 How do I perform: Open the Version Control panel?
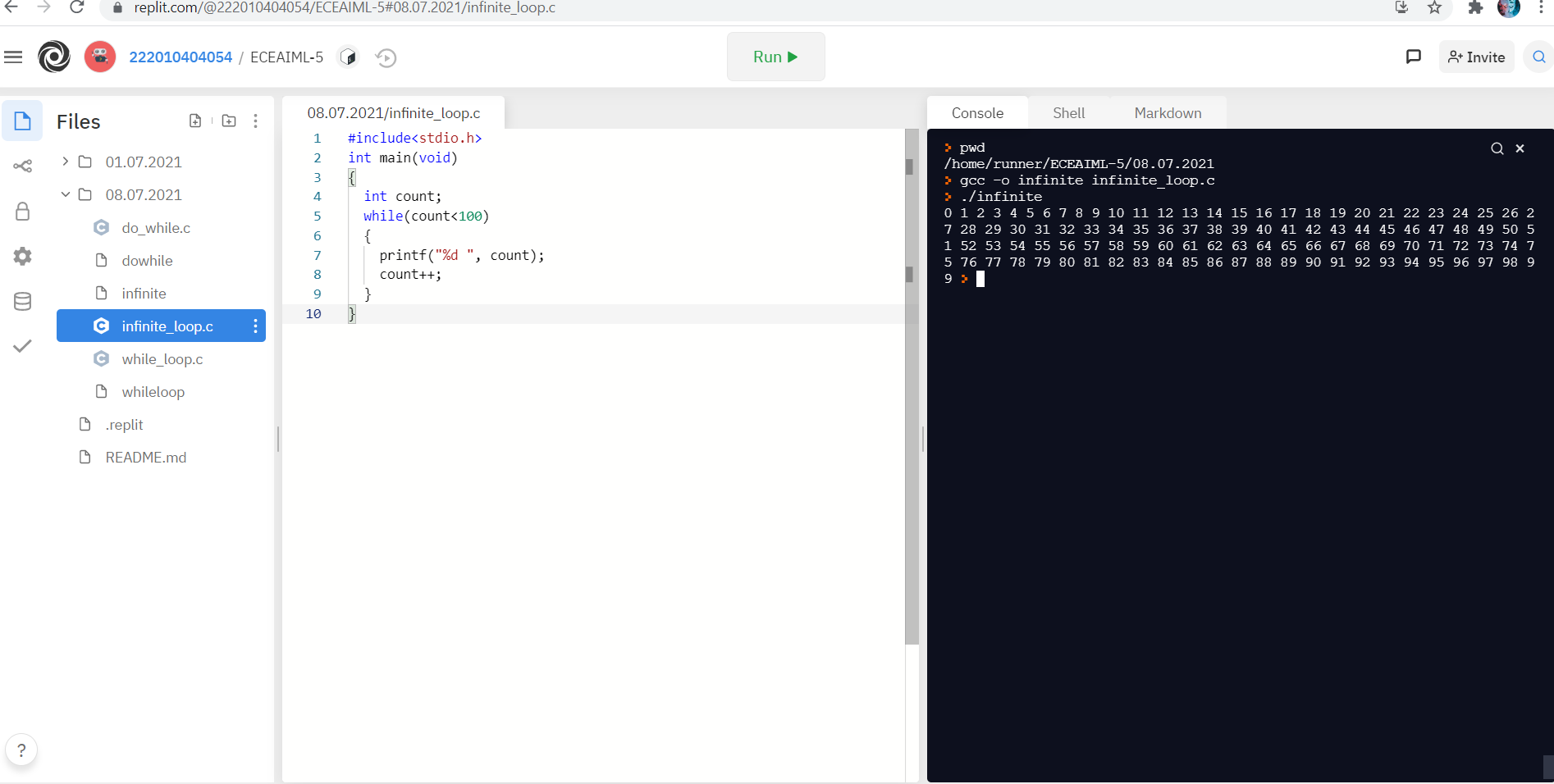[22, 166]
